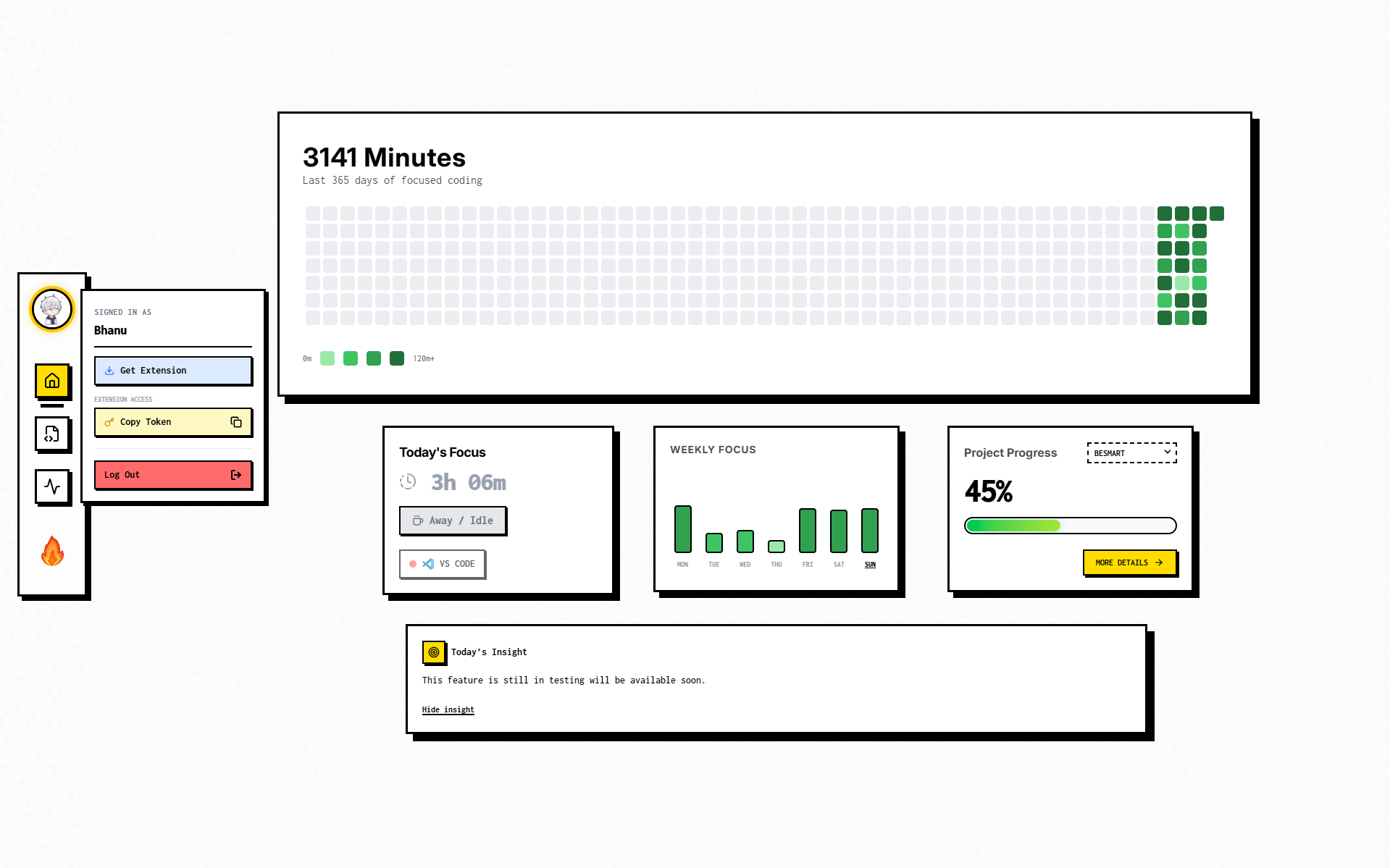Viewport: 1390px width, 868px height.
Task: Click the arrow icon in MORE DETAILS
Action: [1159, 562]
